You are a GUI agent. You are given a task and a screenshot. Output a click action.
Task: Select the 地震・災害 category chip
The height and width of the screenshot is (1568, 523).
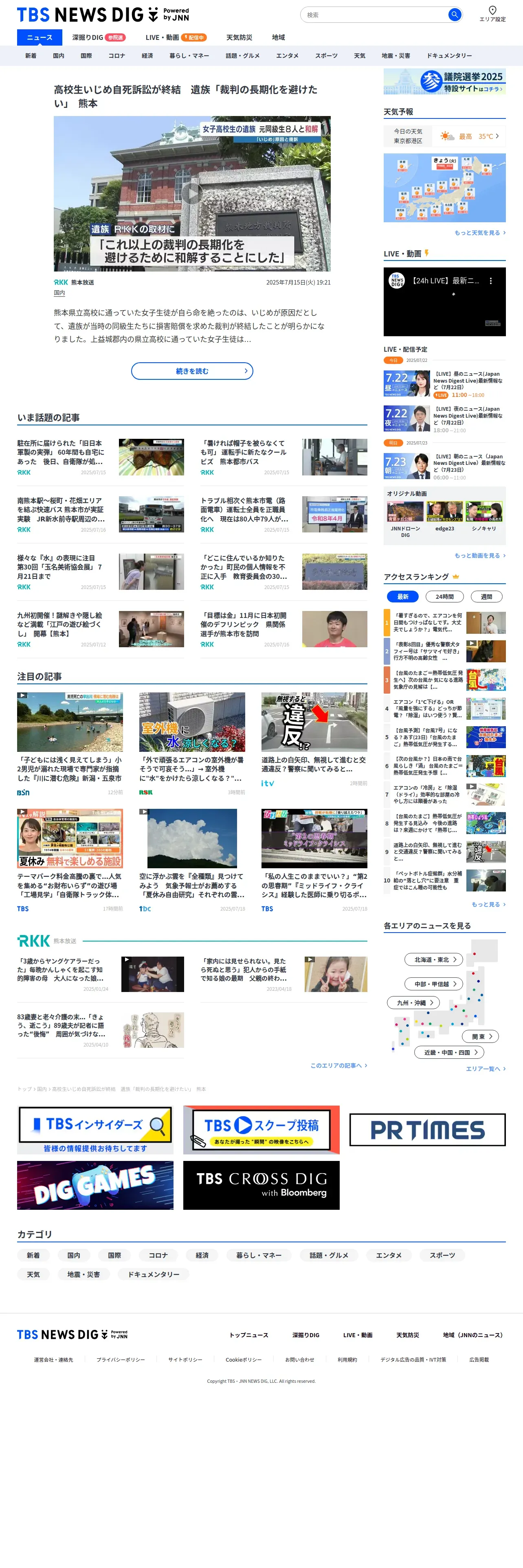(84, 1274)
